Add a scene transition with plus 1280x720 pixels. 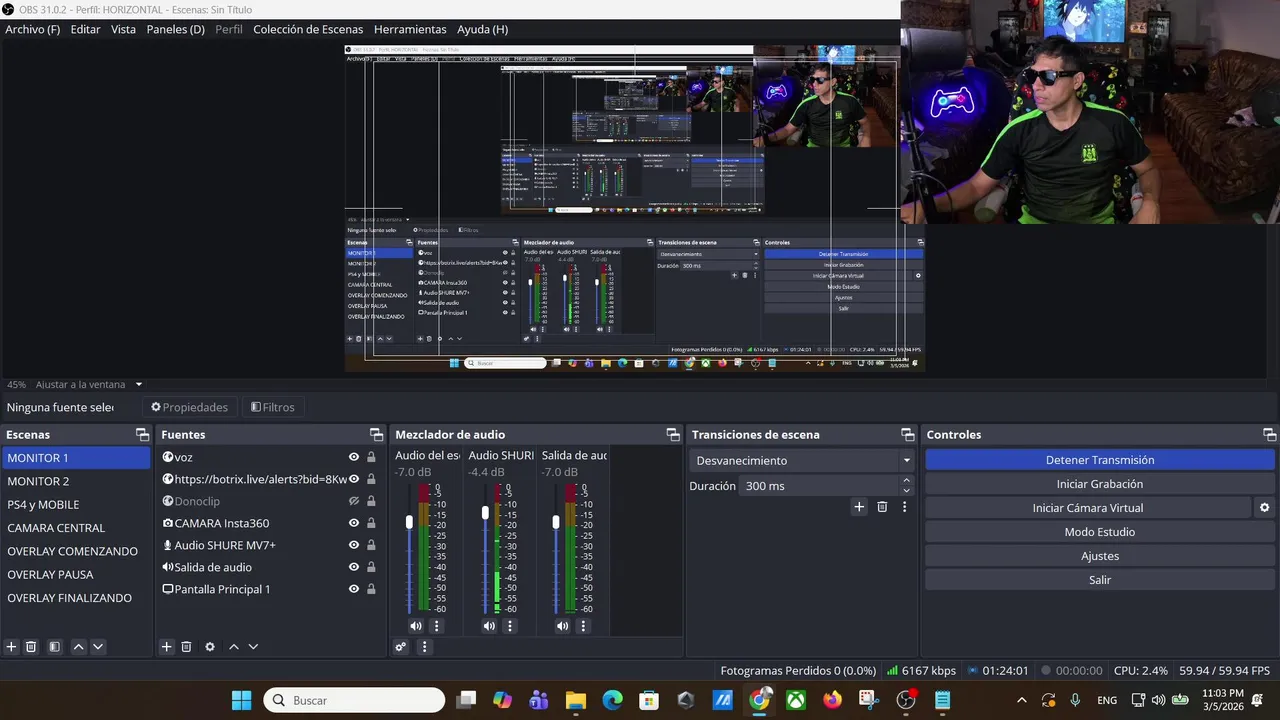coord(859,507)
